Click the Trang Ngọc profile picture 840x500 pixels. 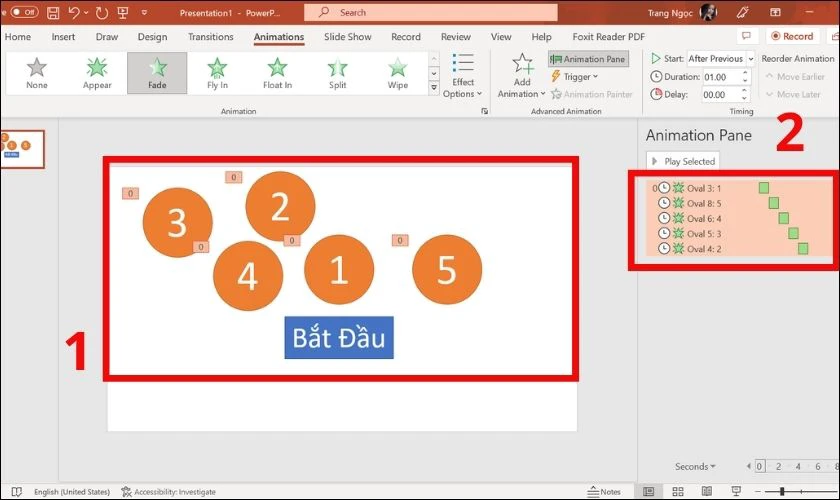pyautogui.click(x=708, y=12)
